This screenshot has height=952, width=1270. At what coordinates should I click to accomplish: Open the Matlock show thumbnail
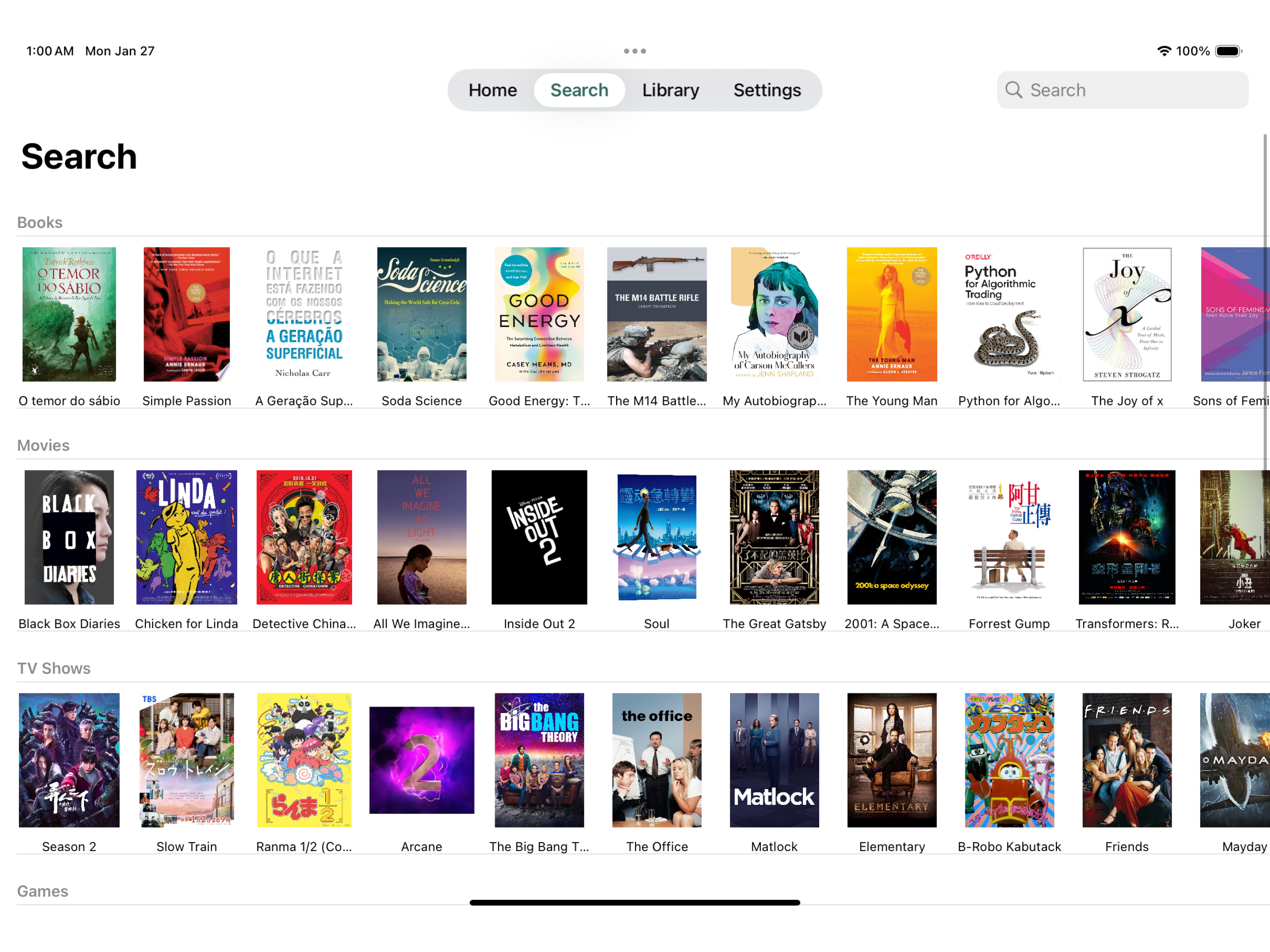tap(774, 760)
